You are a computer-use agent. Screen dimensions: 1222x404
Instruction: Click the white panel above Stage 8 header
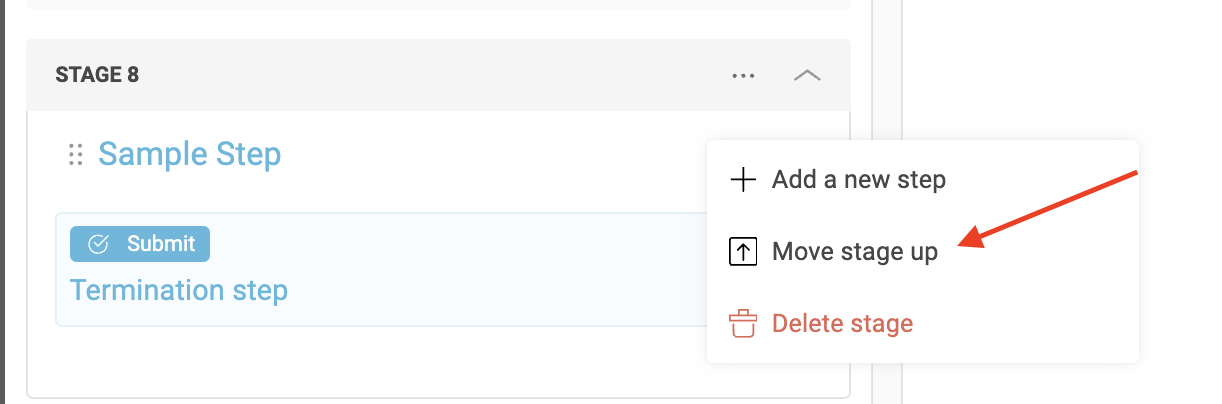[x=438, y=4]
